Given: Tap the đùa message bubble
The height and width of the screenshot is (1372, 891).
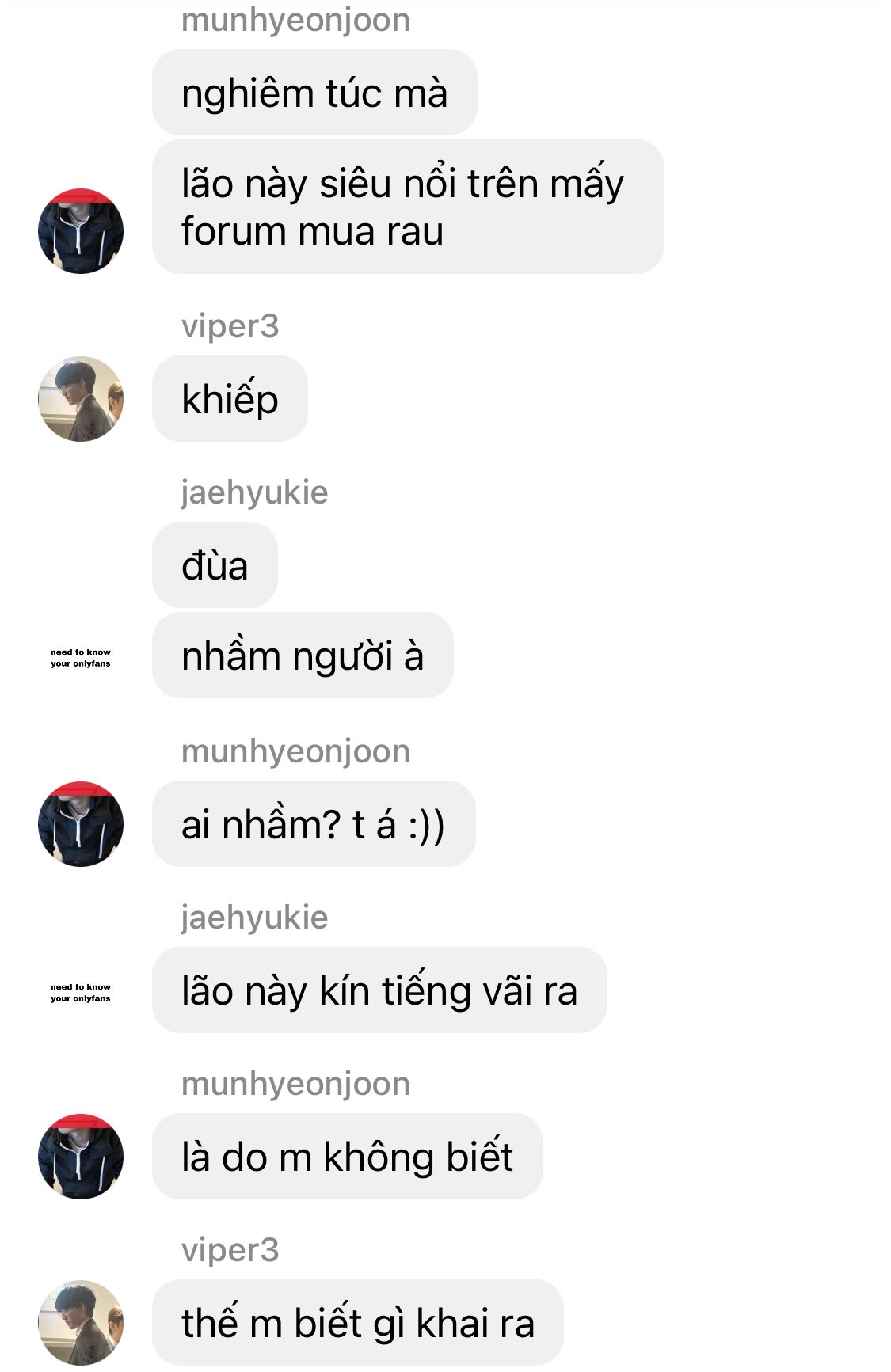Looking at the screenshot, I should pos(215,565).
